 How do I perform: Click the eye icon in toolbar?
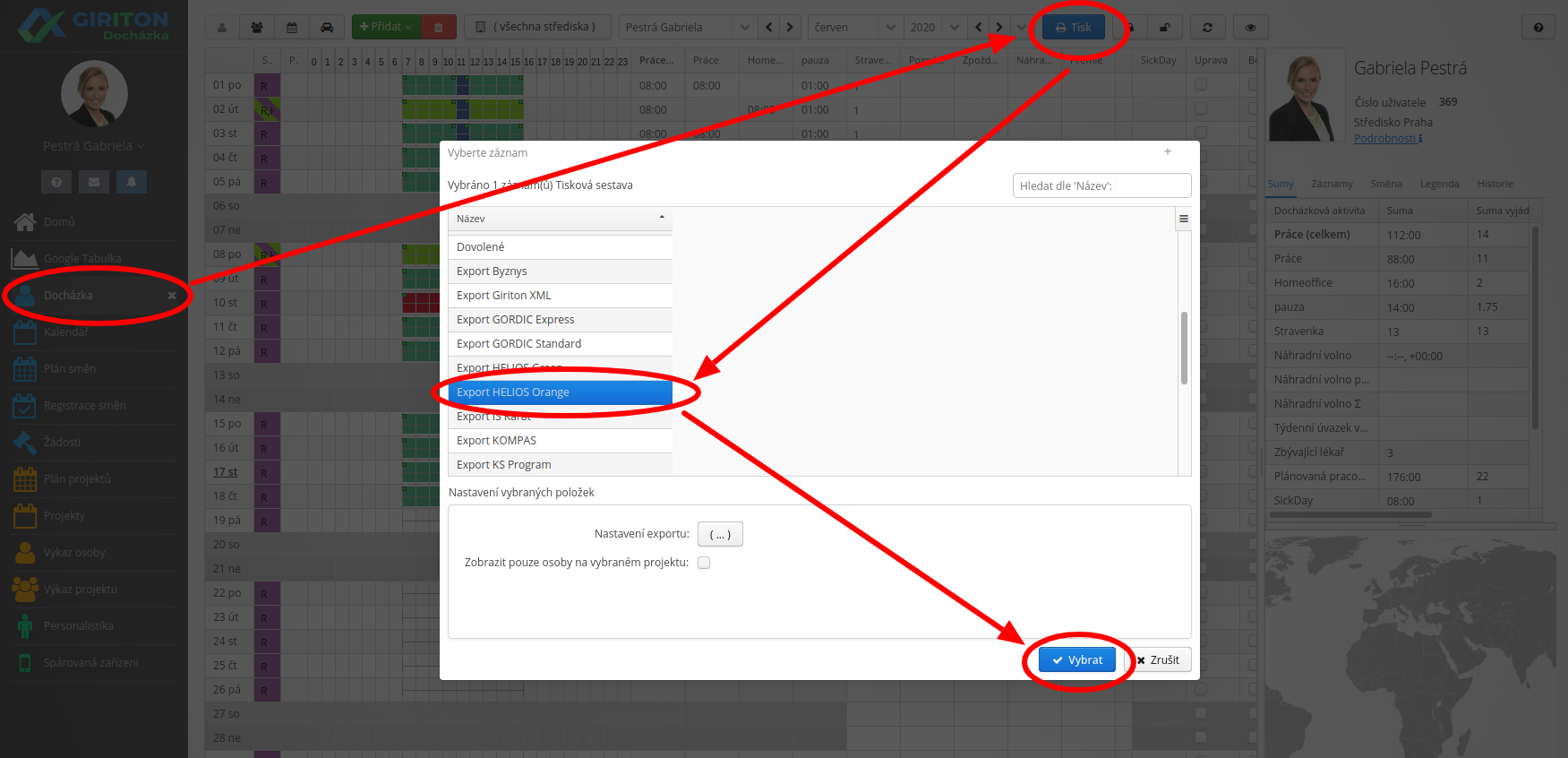point(1251,28)
